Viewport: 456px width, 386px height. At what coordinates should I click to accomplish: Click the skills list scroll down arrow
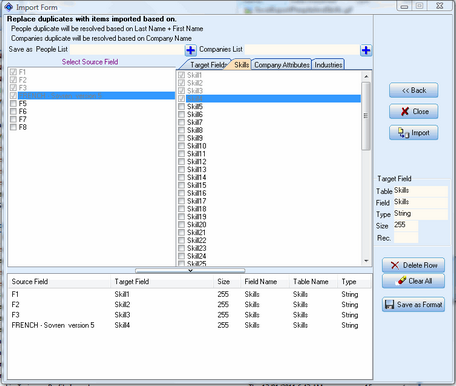click(366, 261)
